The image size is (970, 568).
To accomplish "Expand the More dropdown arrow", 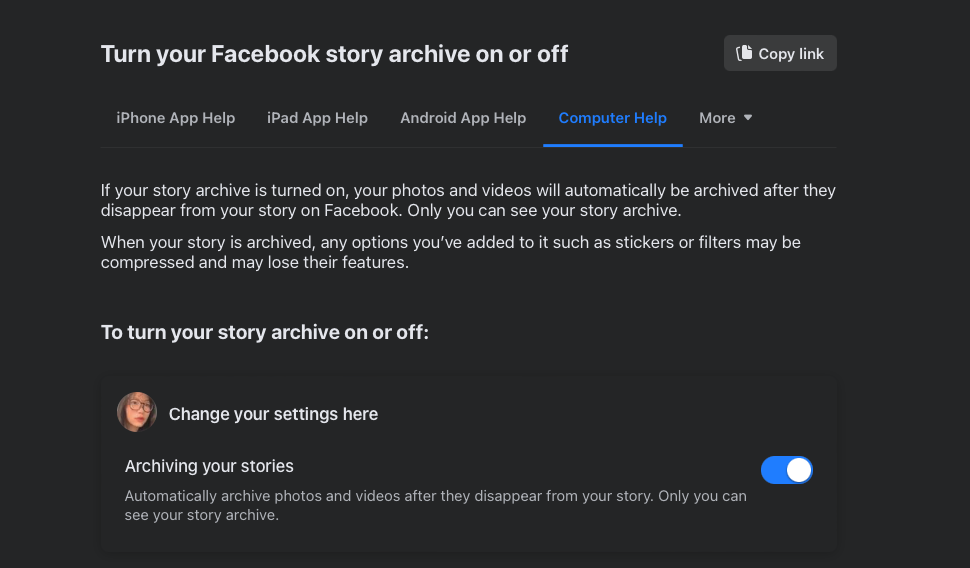I will point(748,118).
